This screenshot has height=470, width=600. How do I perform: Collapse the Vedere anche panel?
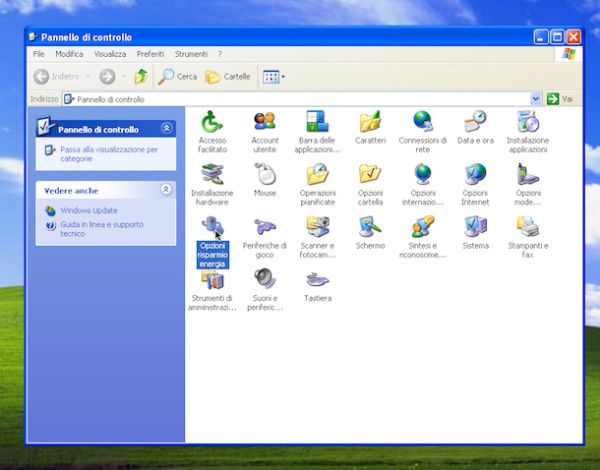pos(166,189)
